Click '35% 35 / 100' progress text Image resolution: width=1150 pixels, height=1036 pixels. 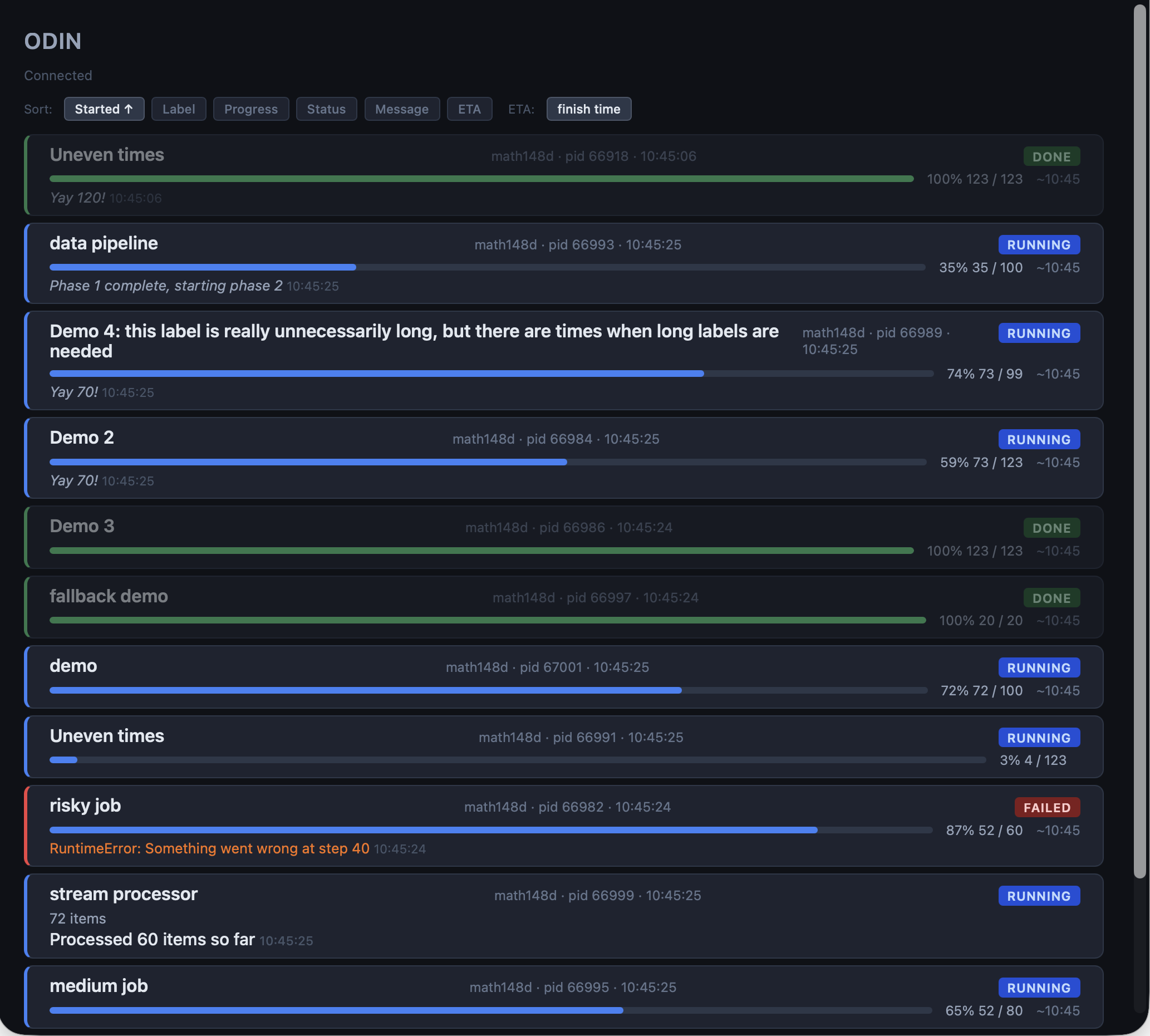(x=981, y=268)
